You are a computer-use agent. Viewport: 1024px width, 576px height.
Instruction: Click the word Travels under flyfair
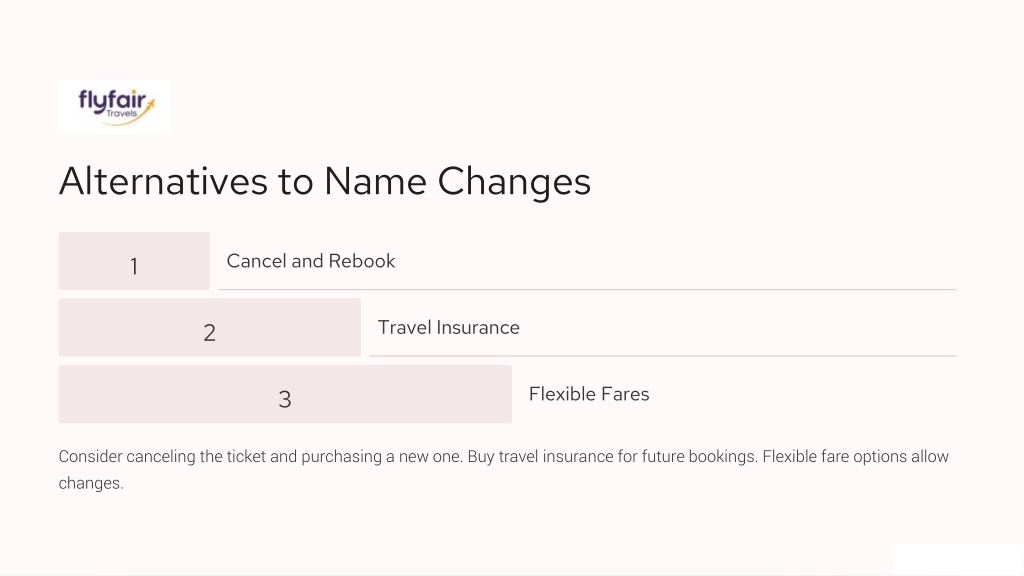(122, 114)
